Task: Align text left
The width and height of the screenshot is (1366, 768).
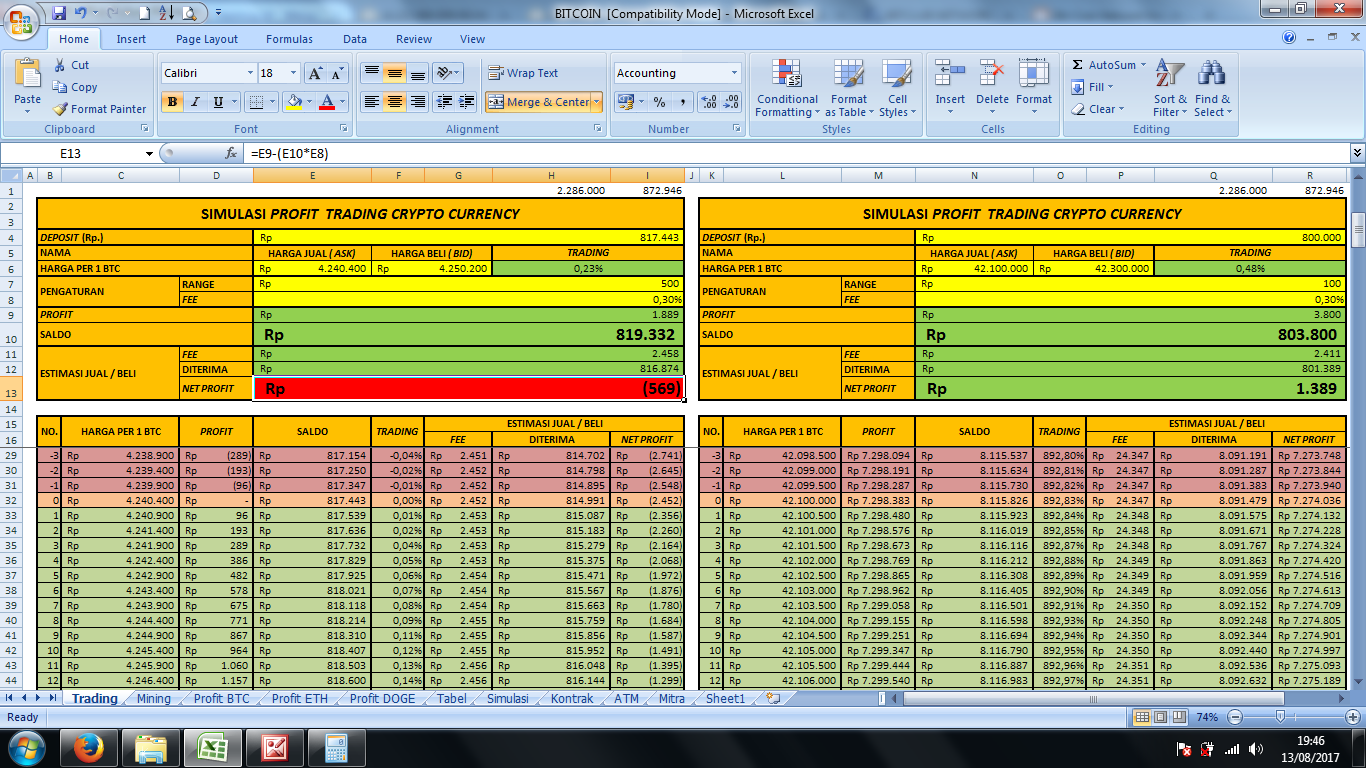Action: click(371, 102)
